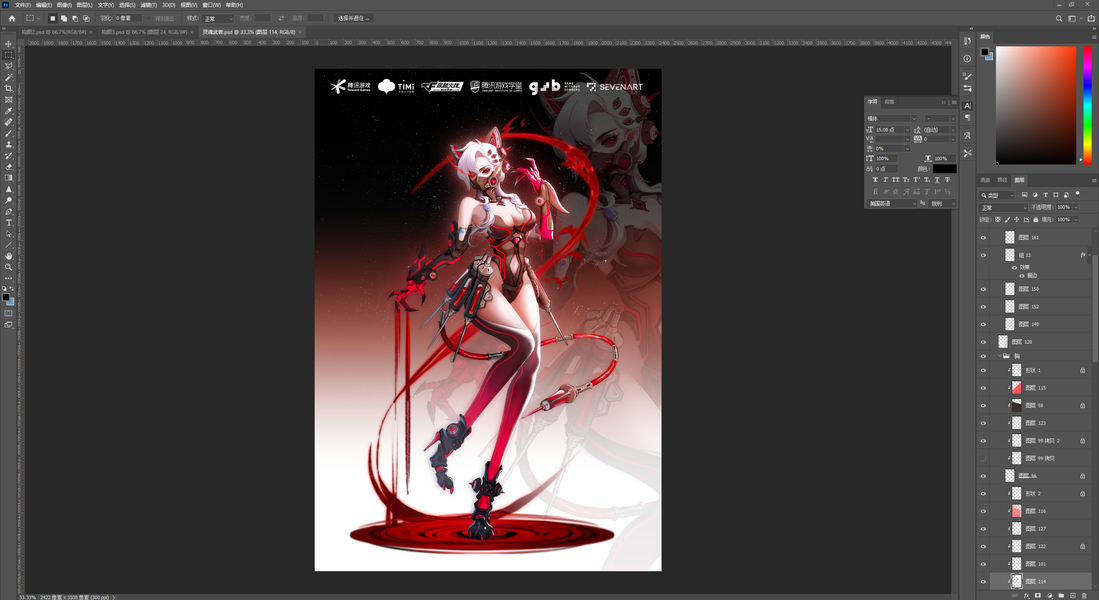The height and width of the screenshot is (600, 1099).
Task: Hide layer 图层 120
Action: pos(983,341)
